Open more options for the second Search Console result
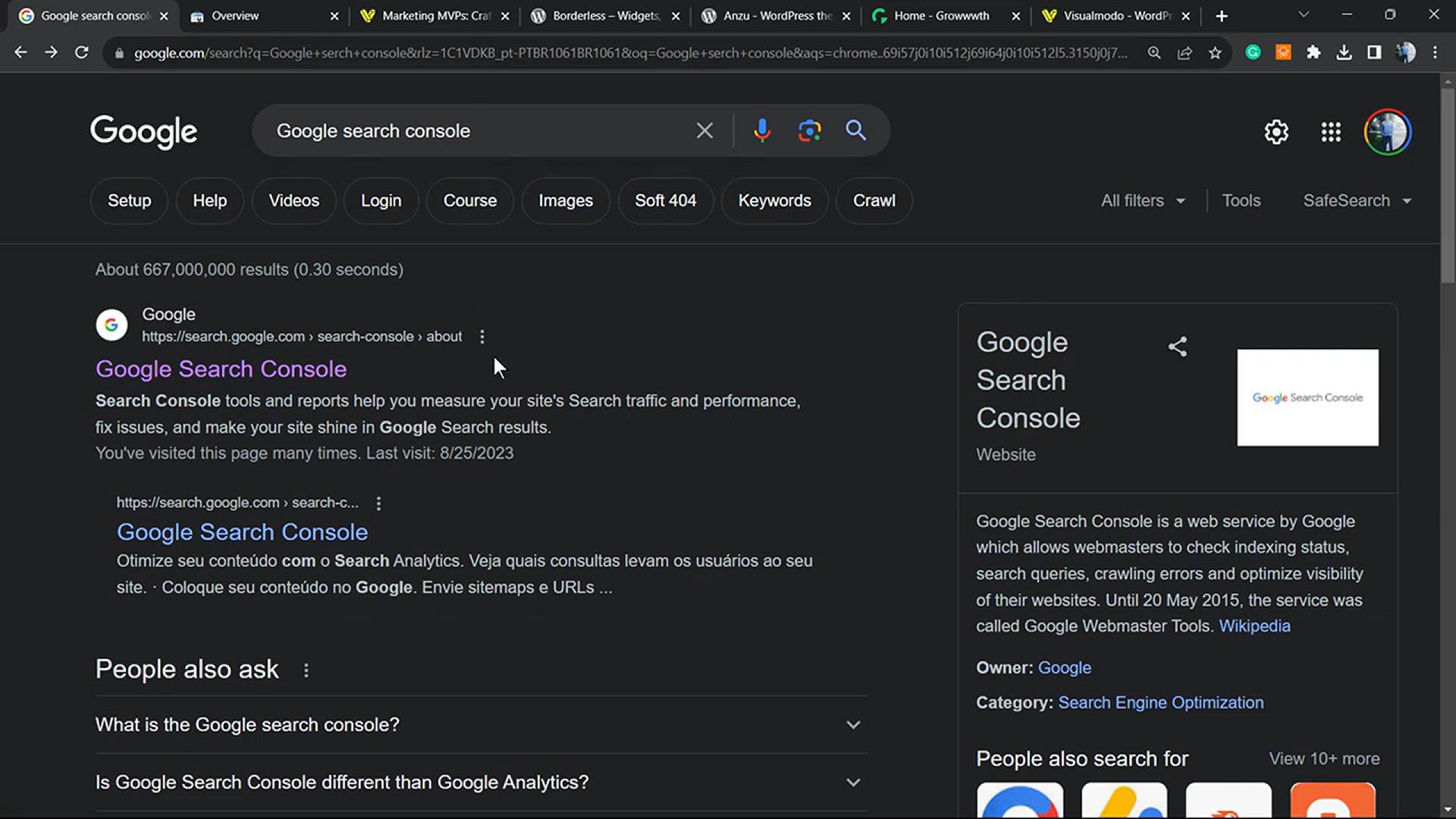This screenshot has height=819, width=1456. pyautogui.click(x=378, y=503)
